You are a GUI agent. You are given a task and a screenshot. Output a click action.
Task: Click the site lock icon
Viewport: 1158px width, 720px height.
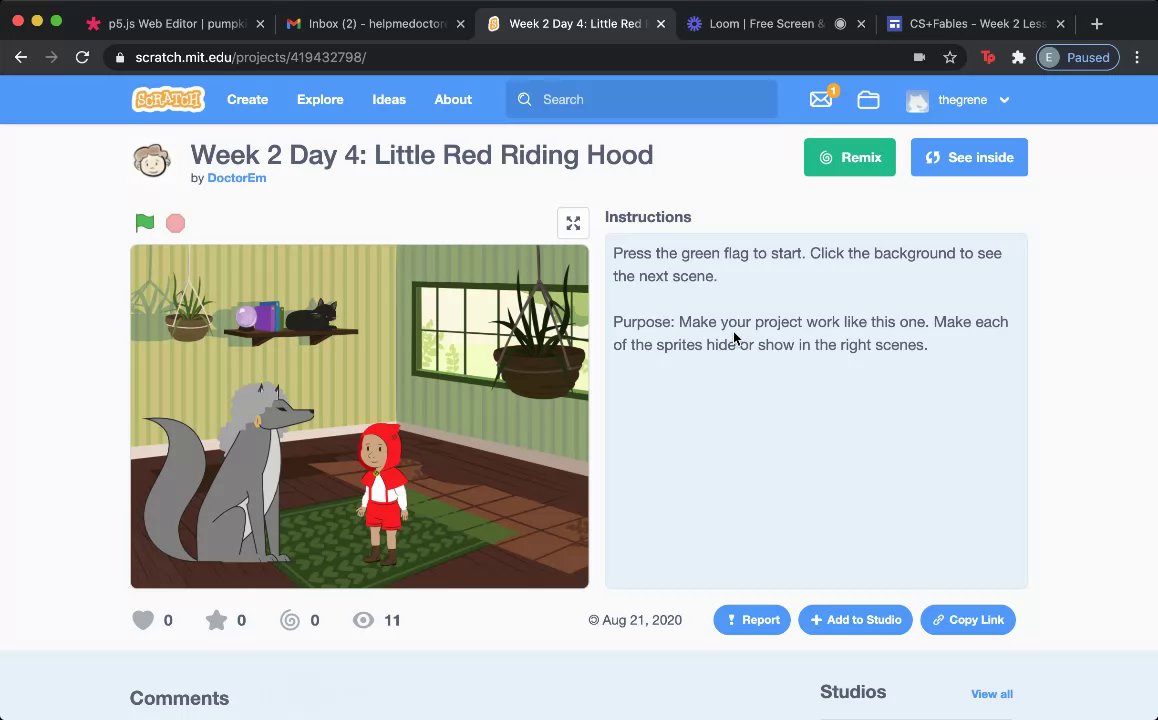click(x=120, y=58)
